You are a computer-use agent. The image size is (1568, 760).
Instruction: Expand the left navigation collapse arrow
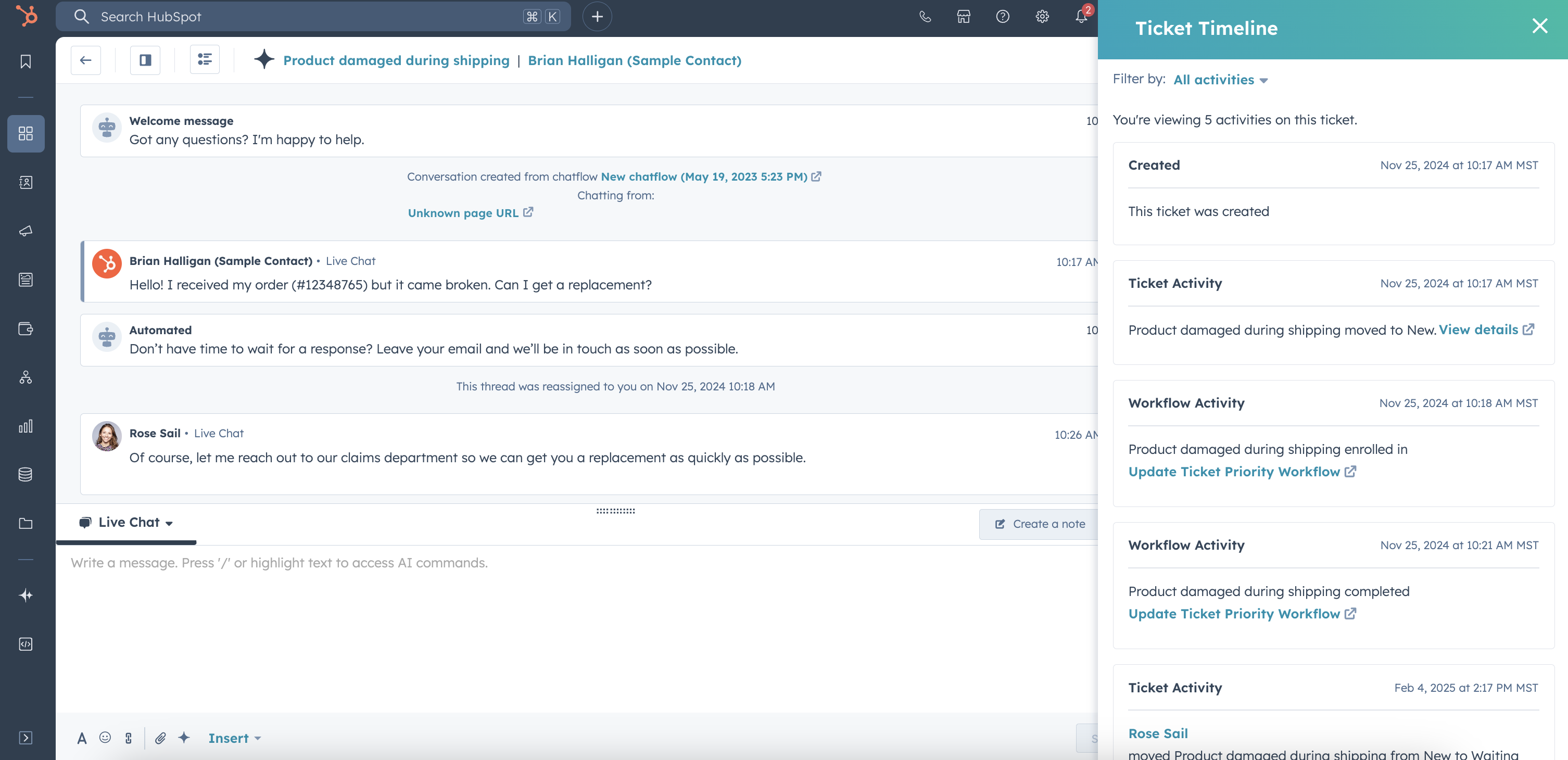[x=26, y=738]
